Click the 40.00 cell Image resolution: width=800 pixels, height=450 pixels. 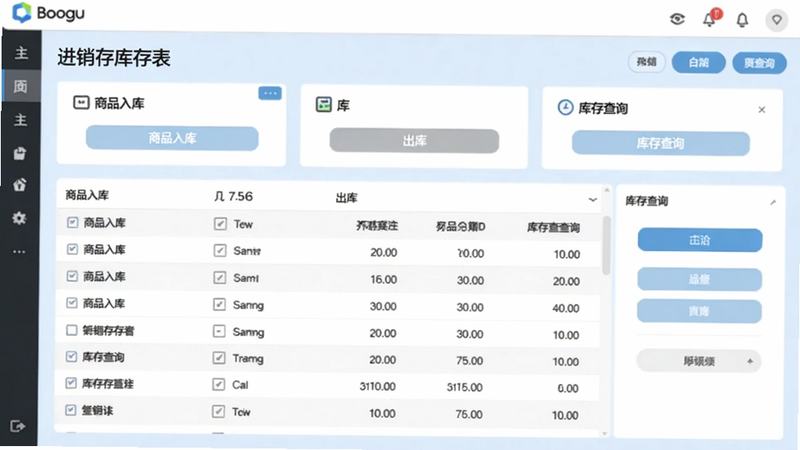coord(565,308)
